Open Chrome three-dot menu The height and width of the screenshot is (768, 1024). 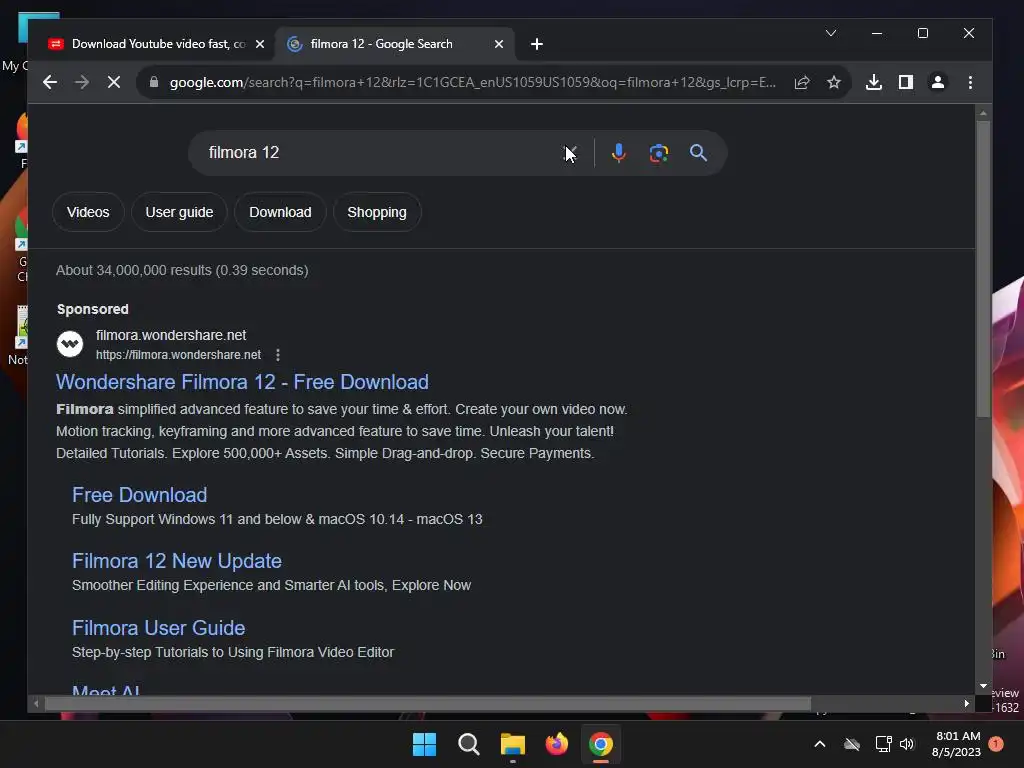tap(970, 82)
